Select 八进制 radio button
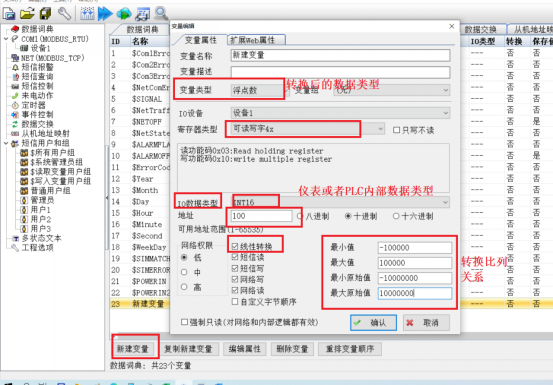This screenshot has height=385, width=553. pyautogui.click(x=300, y=216)
